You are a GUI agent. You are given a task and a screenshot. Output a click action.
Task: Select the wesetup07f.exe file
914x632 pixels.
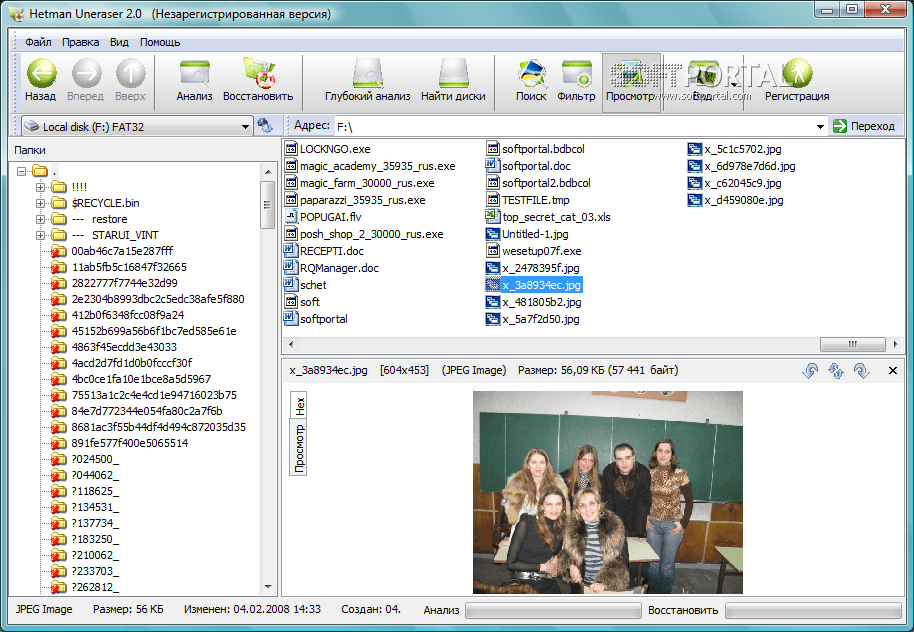click(x=534, y=251)
